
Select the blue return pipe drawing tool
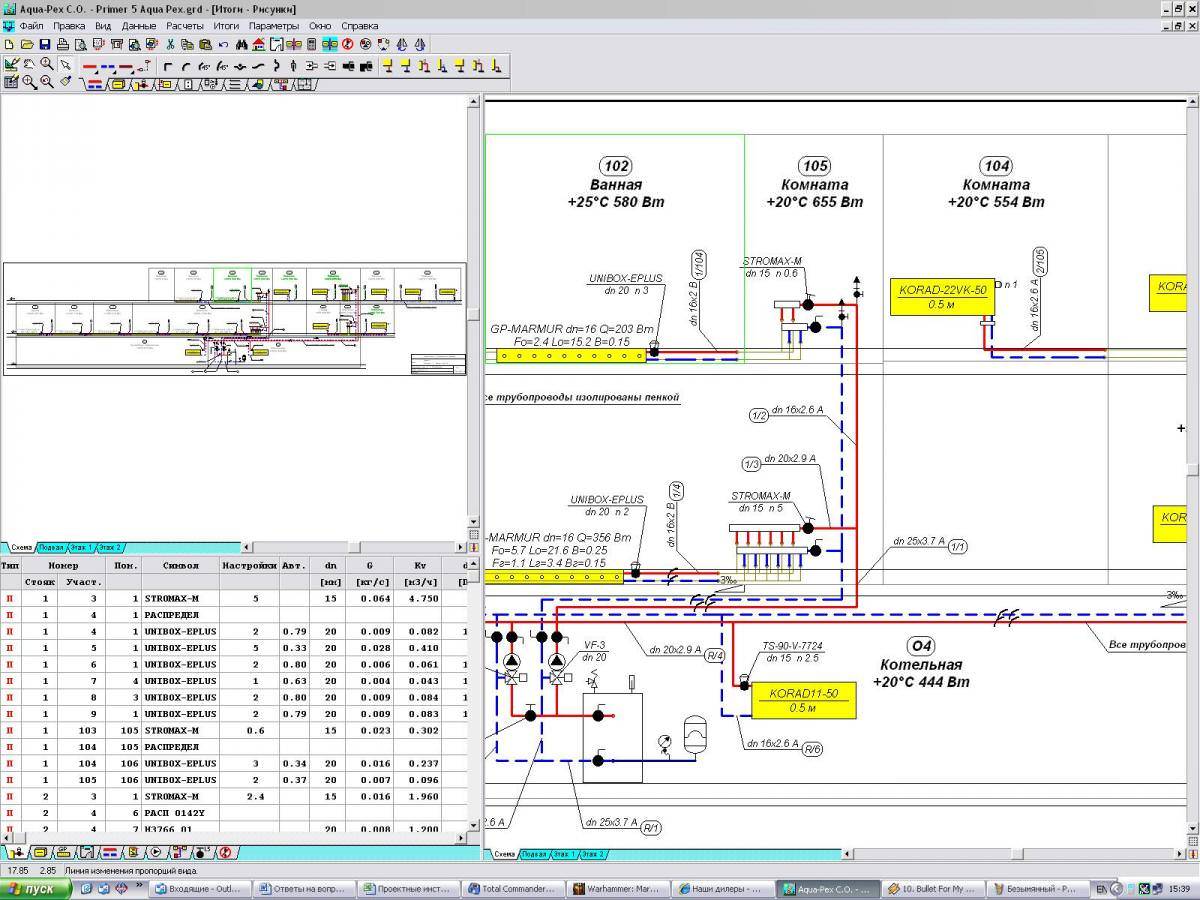pos(106,66)
